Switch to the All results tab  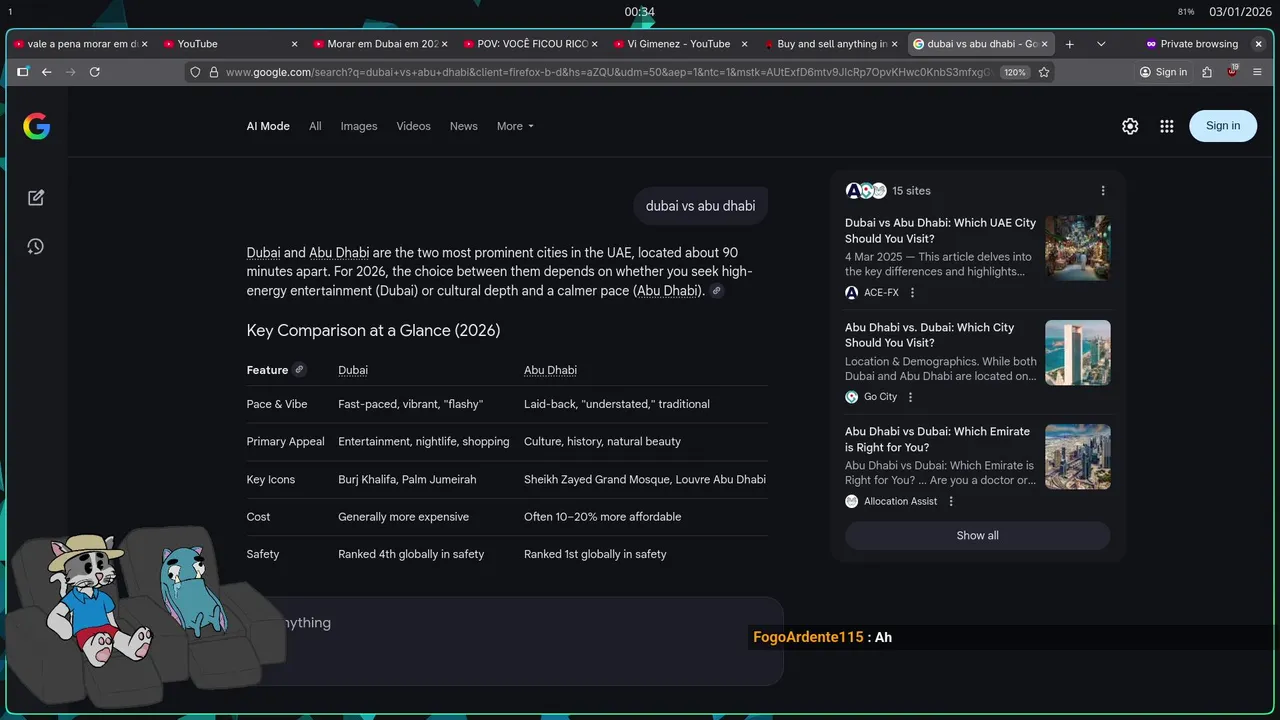click(x=315, y=126)
